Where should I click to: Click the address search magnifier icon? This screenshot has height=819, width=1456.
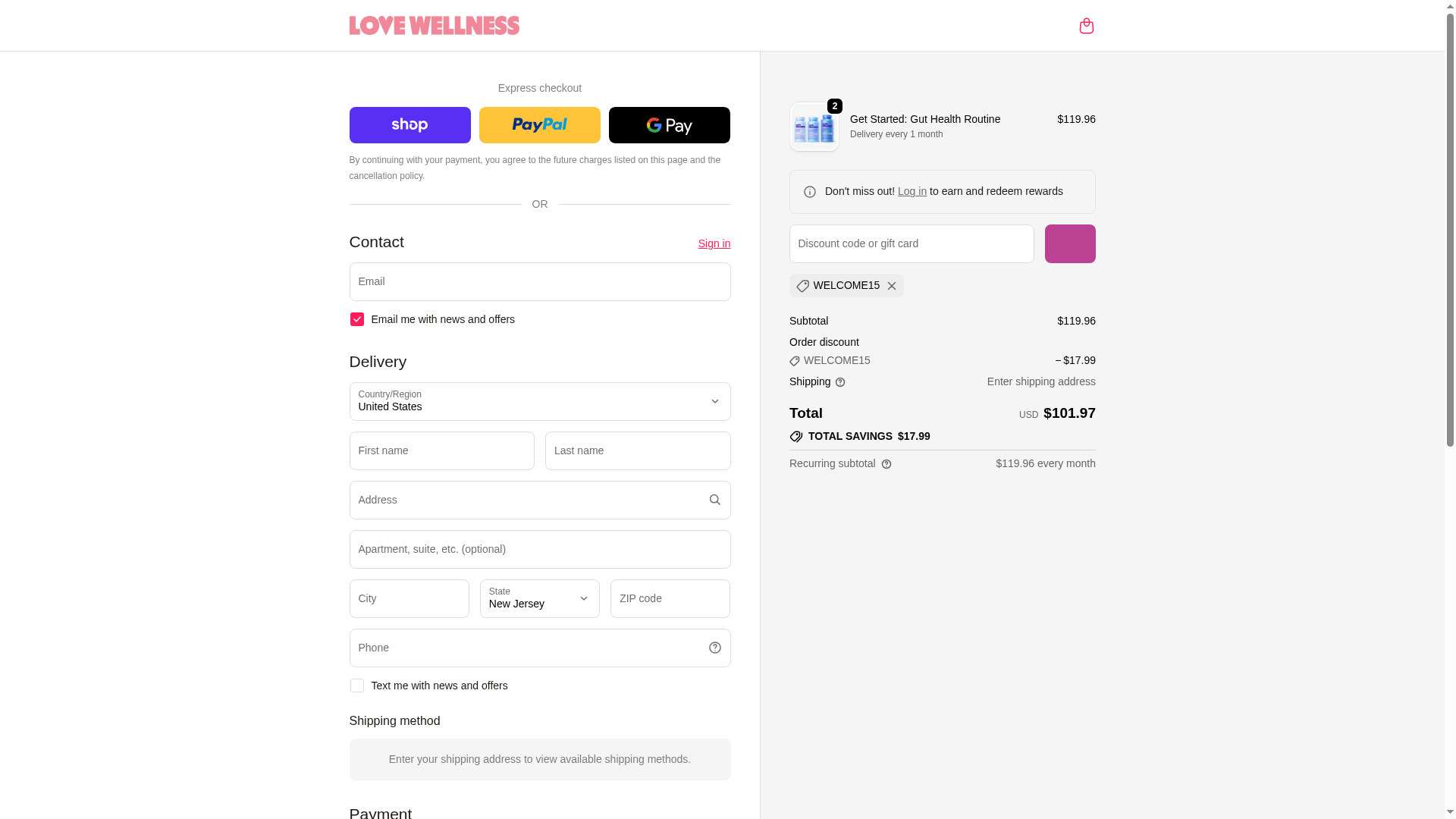[714, 500]
